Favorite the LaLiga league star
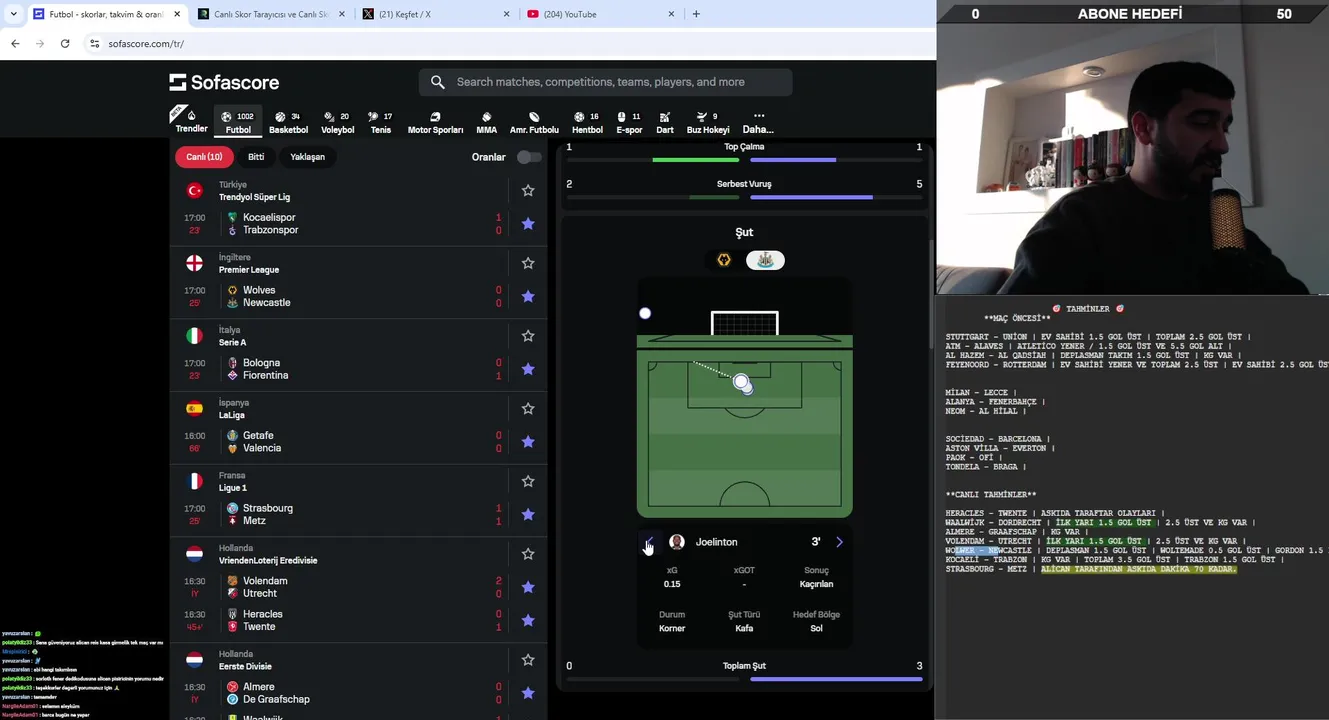Screen dimensions: 1329x720 [528, 408]
